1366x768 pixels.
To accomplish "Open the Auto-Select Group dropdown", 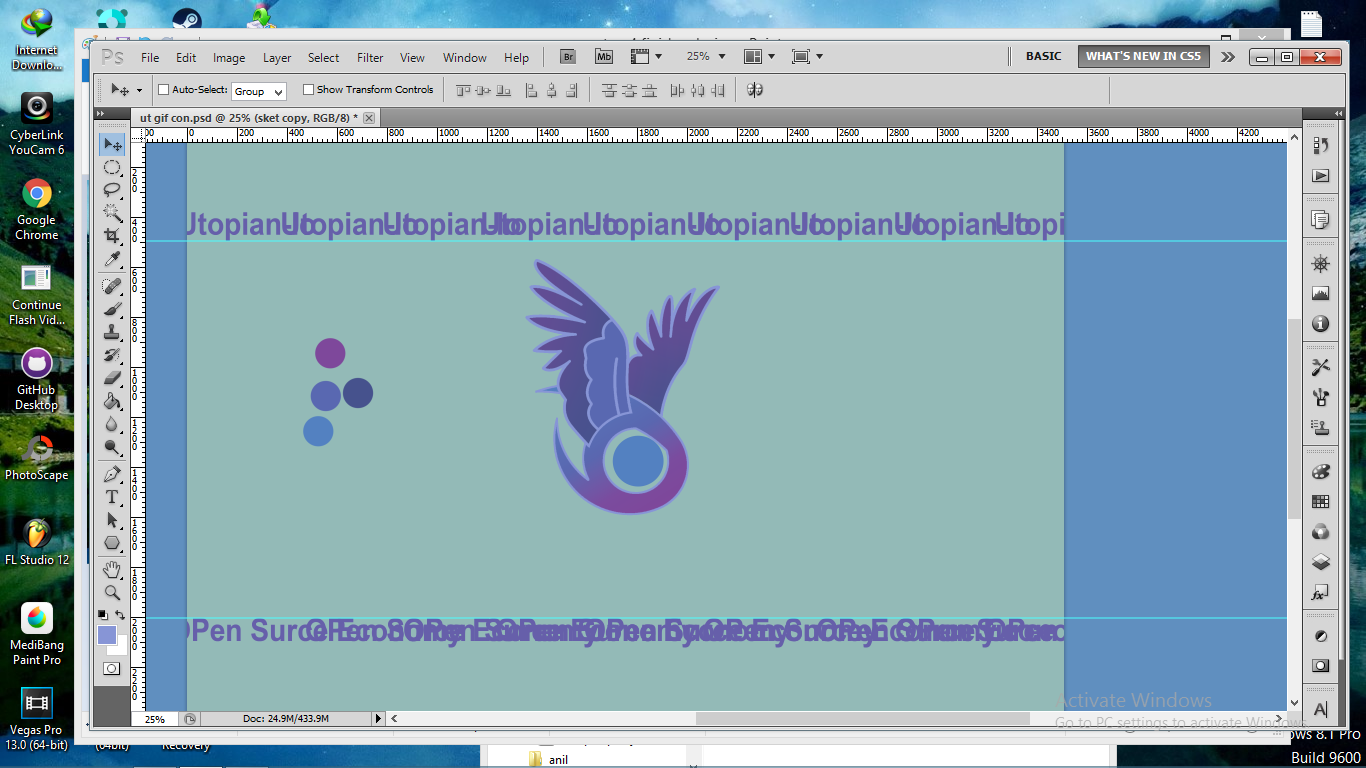I will [x=259, y=91].
